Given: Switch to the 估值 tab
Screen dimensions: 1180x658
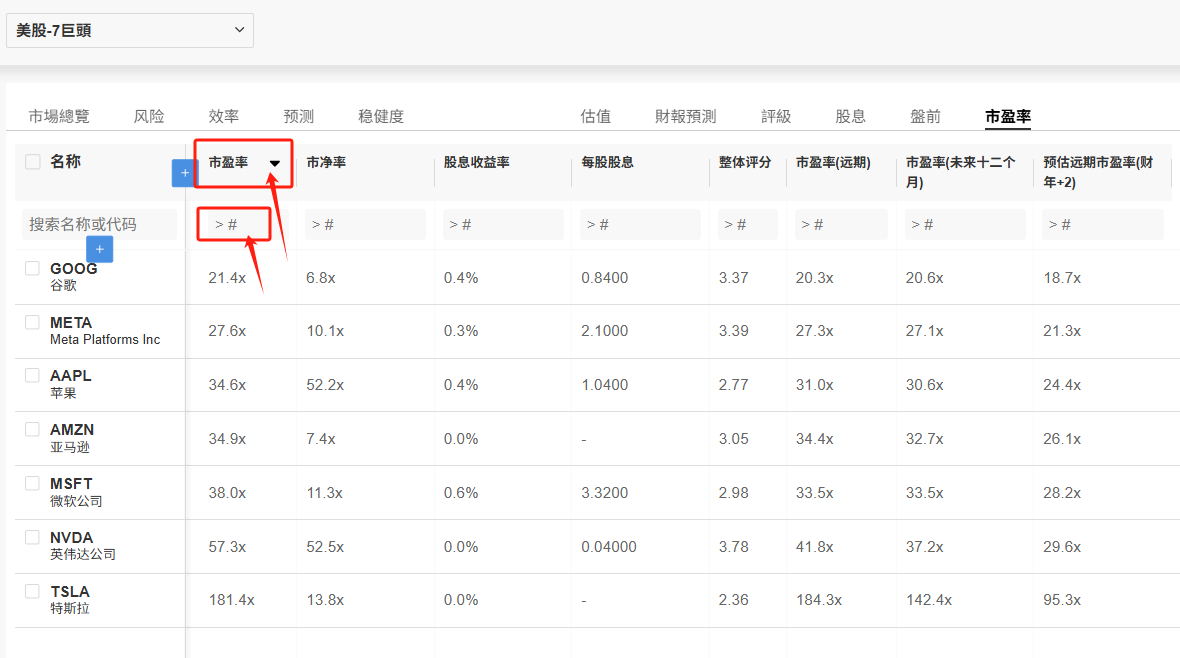Looking at the screenshot, I should pyautogui.click(x=595, y=116).
